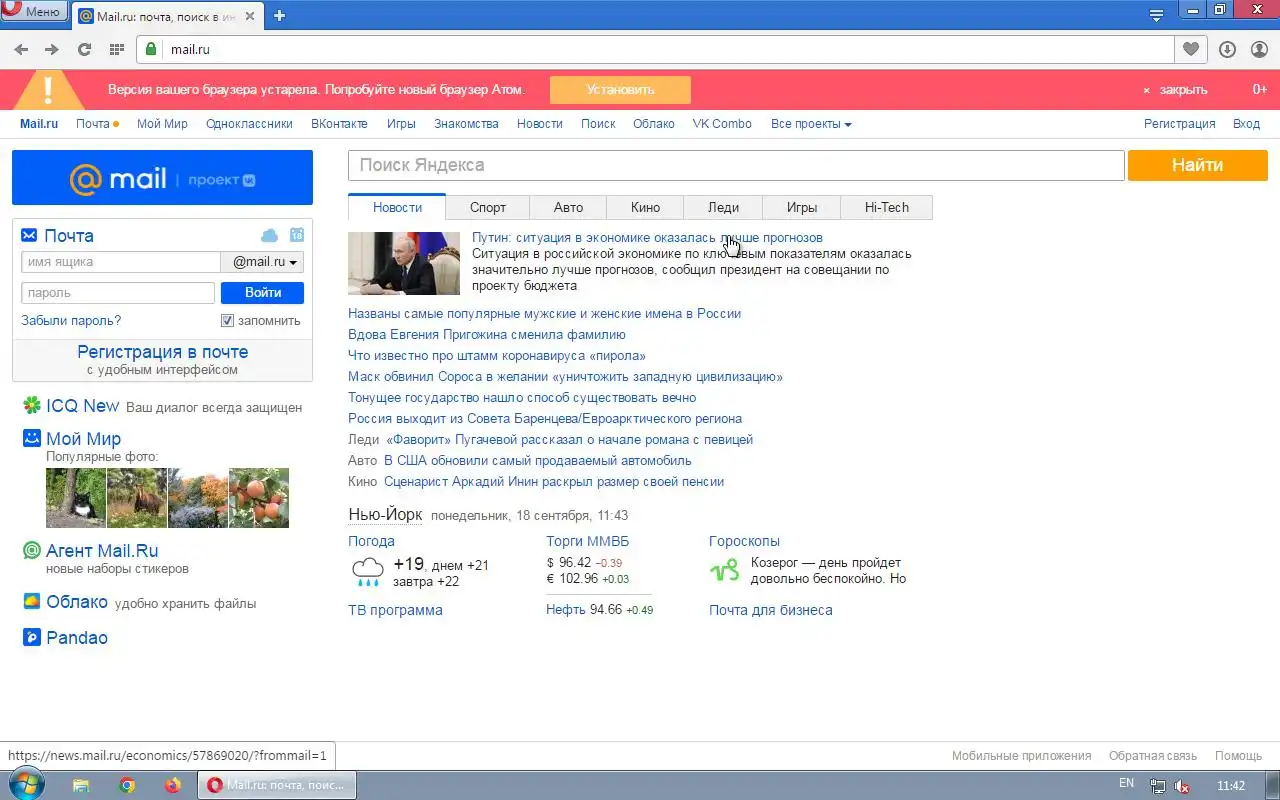Image resolution: width=1280 pixels, height=800 pixels.
Task: Open the Забыли пароль? link
Action: coord(71,321)
